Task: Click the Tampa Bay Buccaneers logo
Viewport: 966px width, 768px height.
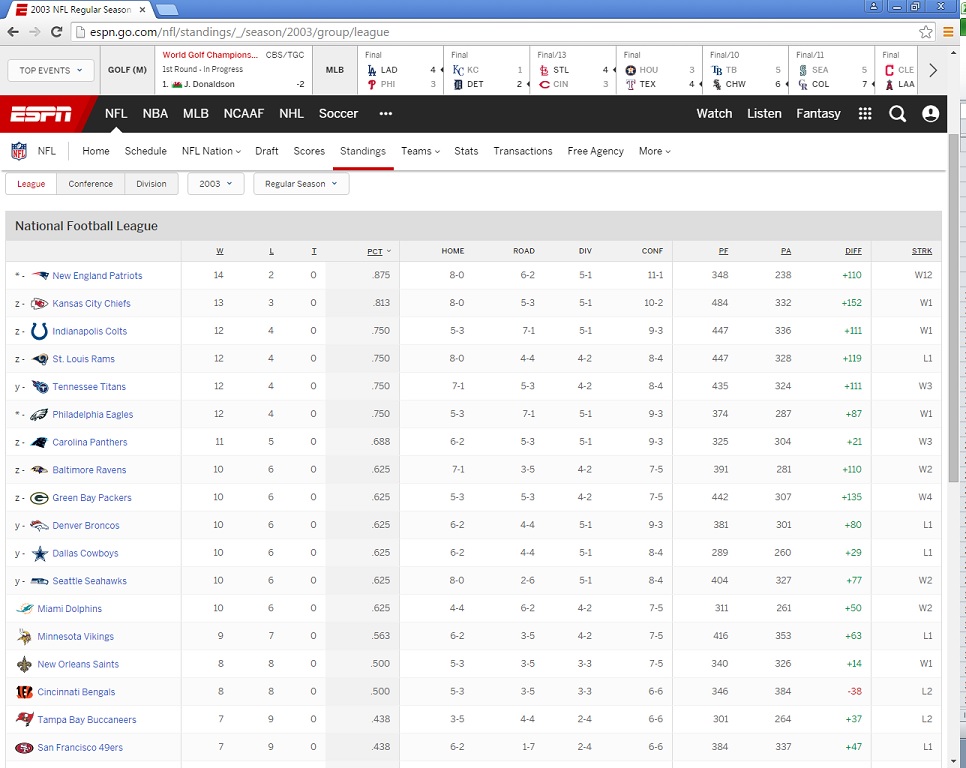Action: (x=25, y=719)
